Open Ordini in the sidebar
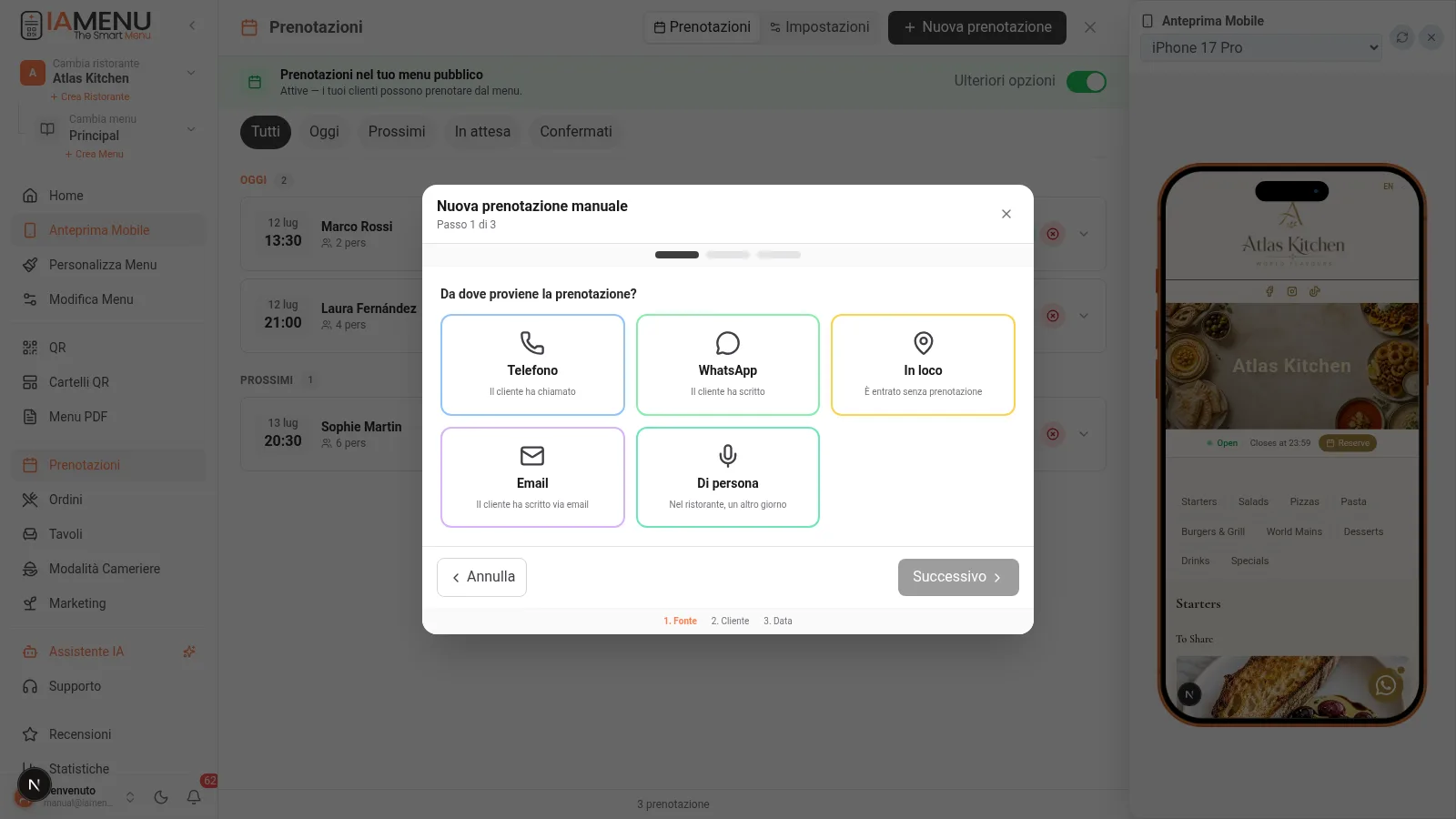Image resolution: width=1456 pixels, height=819 pixels. tap(109, 500)
